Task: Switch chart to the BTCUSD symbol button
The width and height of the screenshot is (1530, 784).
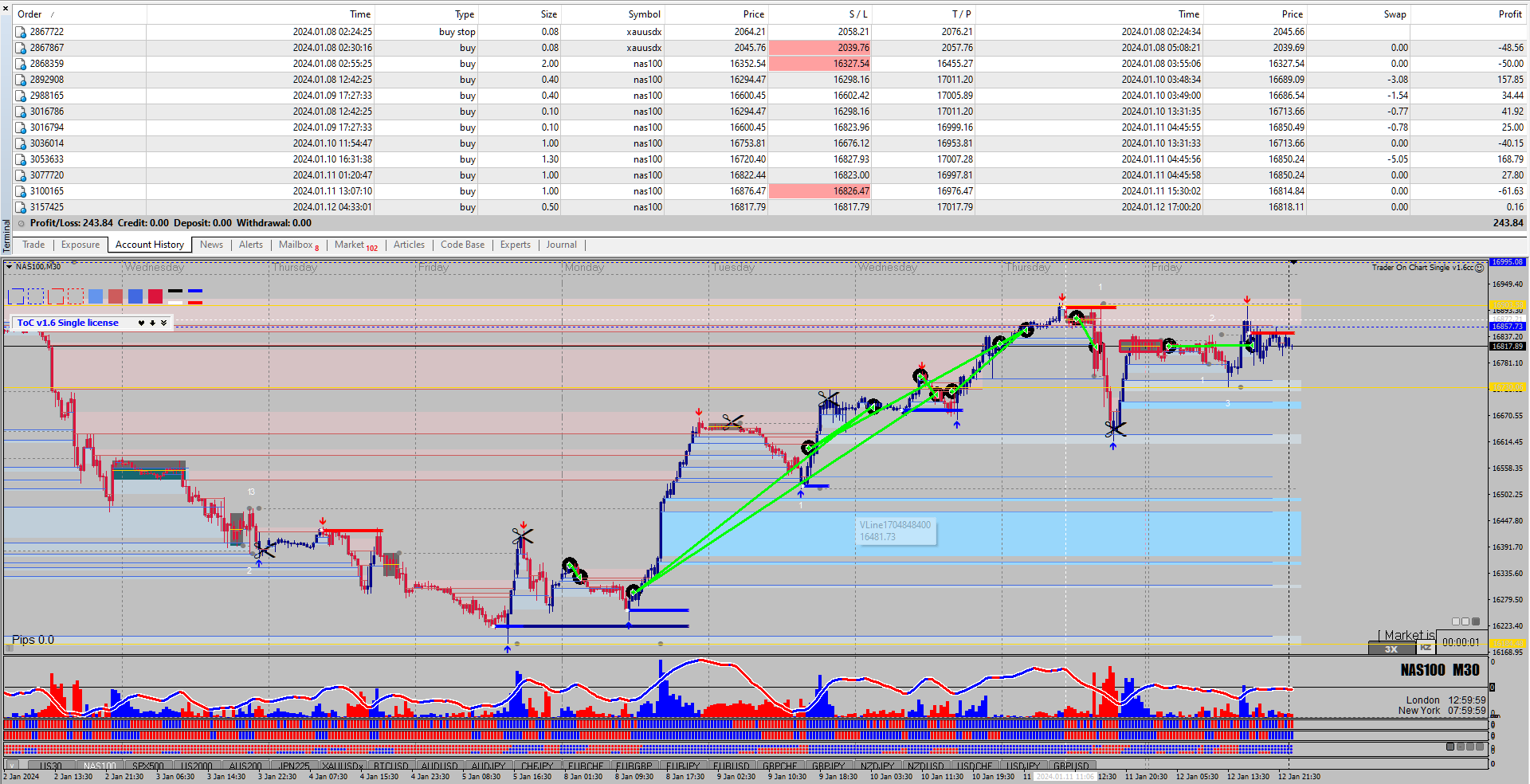Action: point(391,766)
